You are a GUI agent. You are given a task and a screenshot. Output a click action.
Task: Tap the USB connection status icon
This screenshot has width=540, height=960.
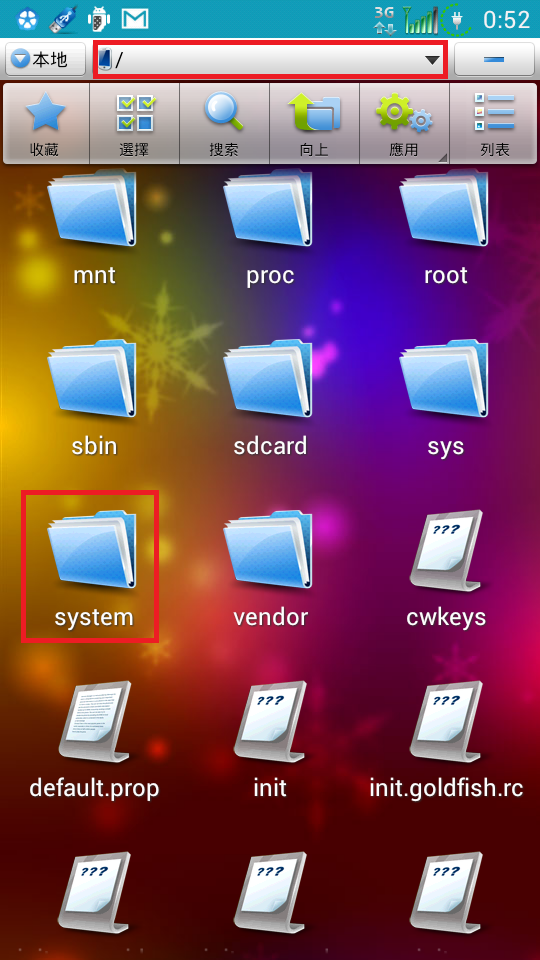62,19
